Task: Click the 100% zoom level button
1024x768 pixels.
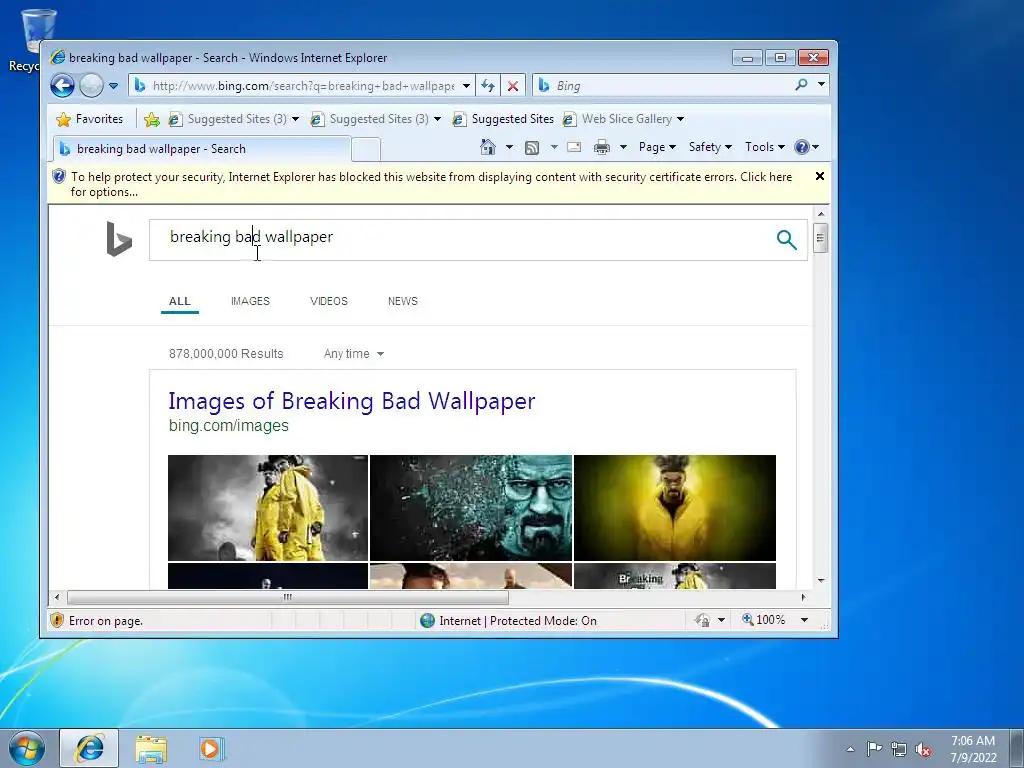Action: tap(763, 620)
